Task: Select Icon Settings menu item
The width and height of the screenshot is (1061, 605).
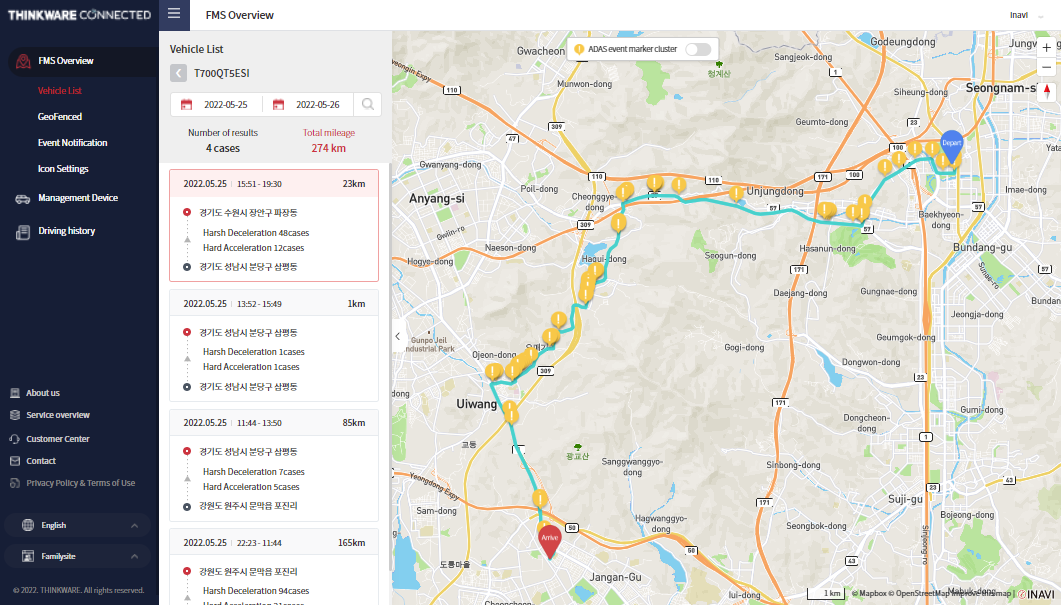Action: 63,169
